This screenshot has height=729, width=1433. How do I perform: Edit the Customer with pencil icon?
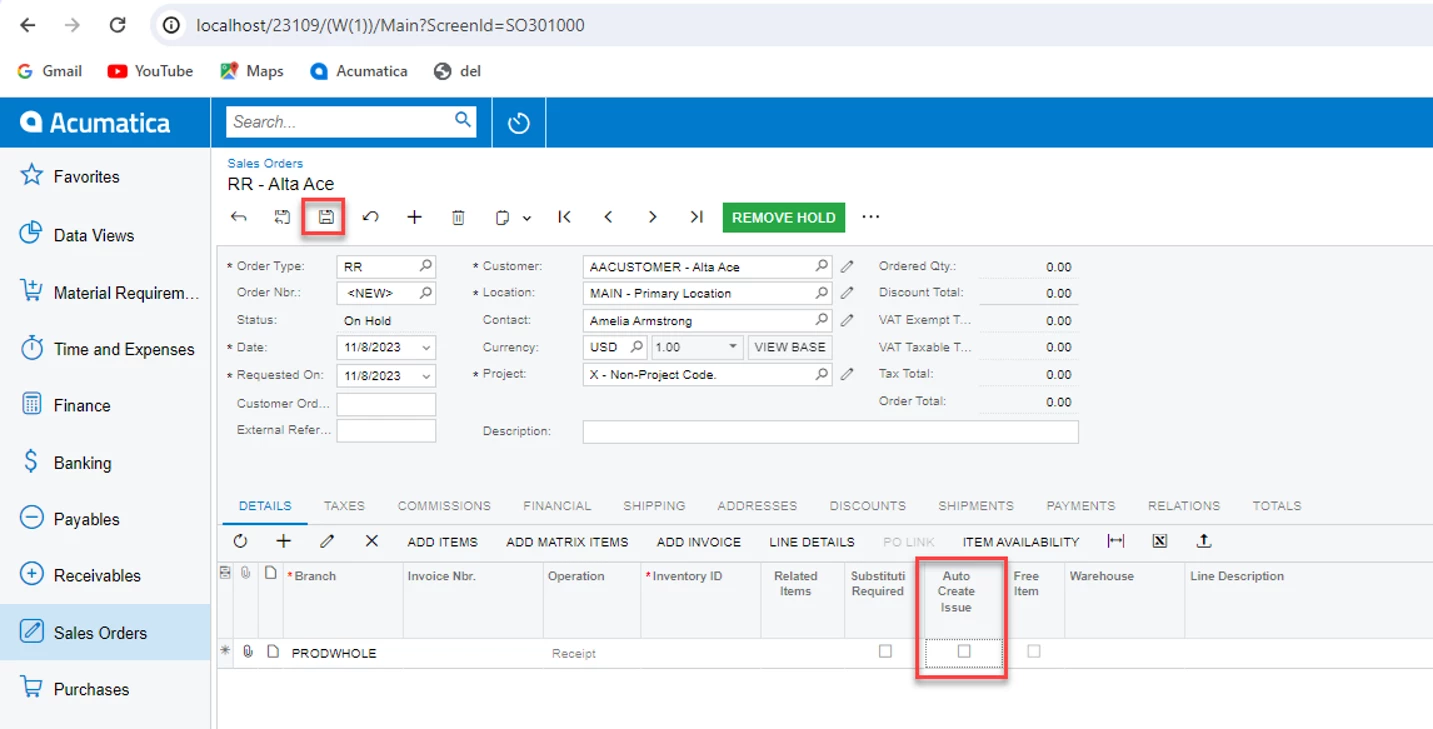pyautogui.click(x=847, y=266)
